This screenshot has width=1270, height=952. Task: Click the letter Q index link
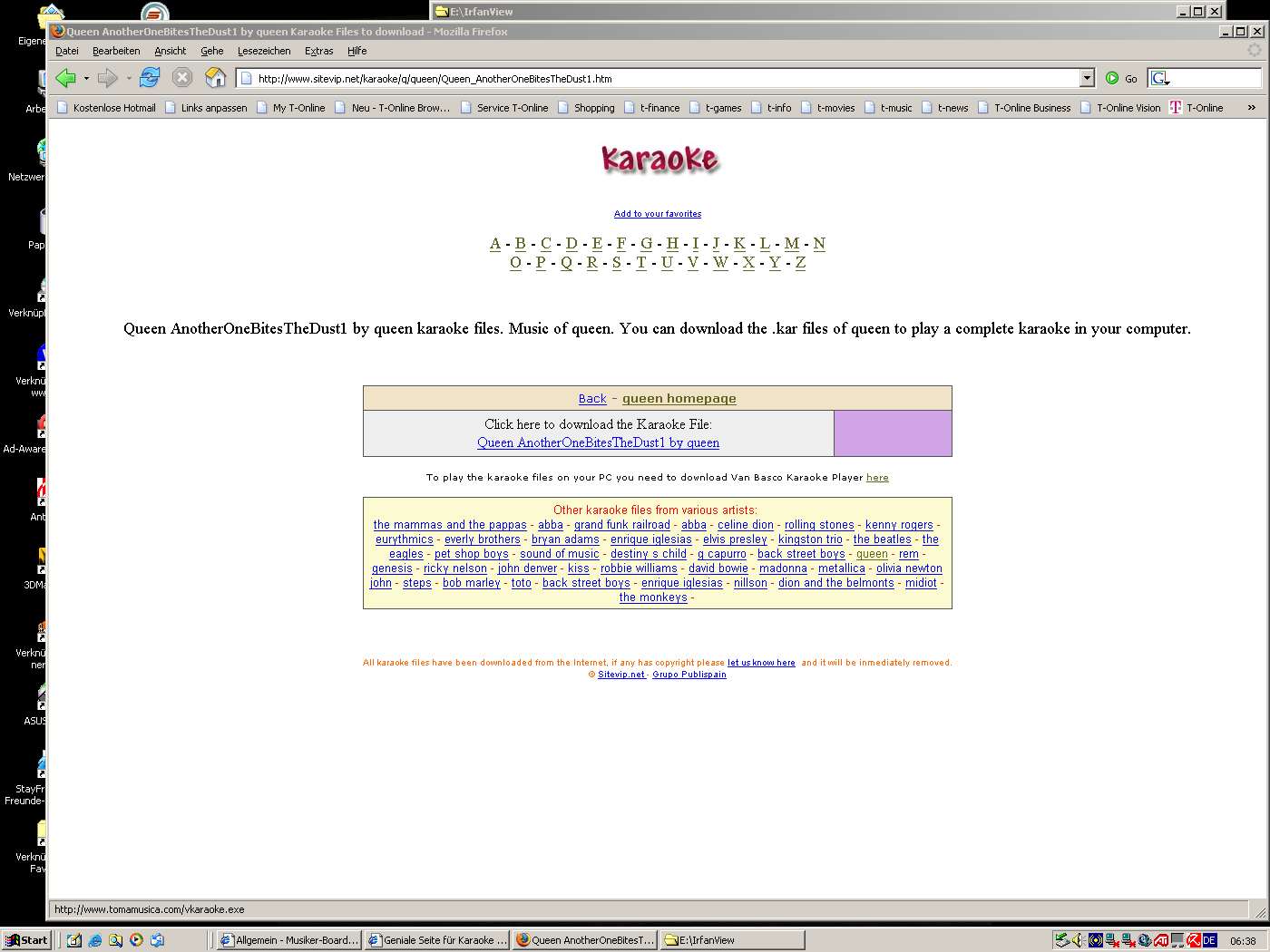pos(566,262)
